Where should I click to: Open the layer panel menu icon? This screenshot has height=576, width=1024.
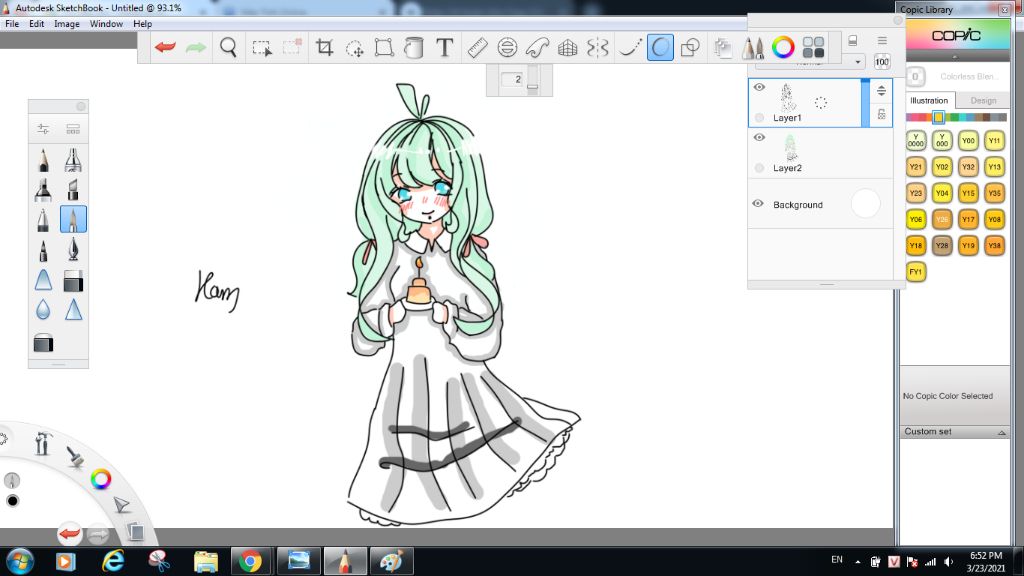(882, 40)
